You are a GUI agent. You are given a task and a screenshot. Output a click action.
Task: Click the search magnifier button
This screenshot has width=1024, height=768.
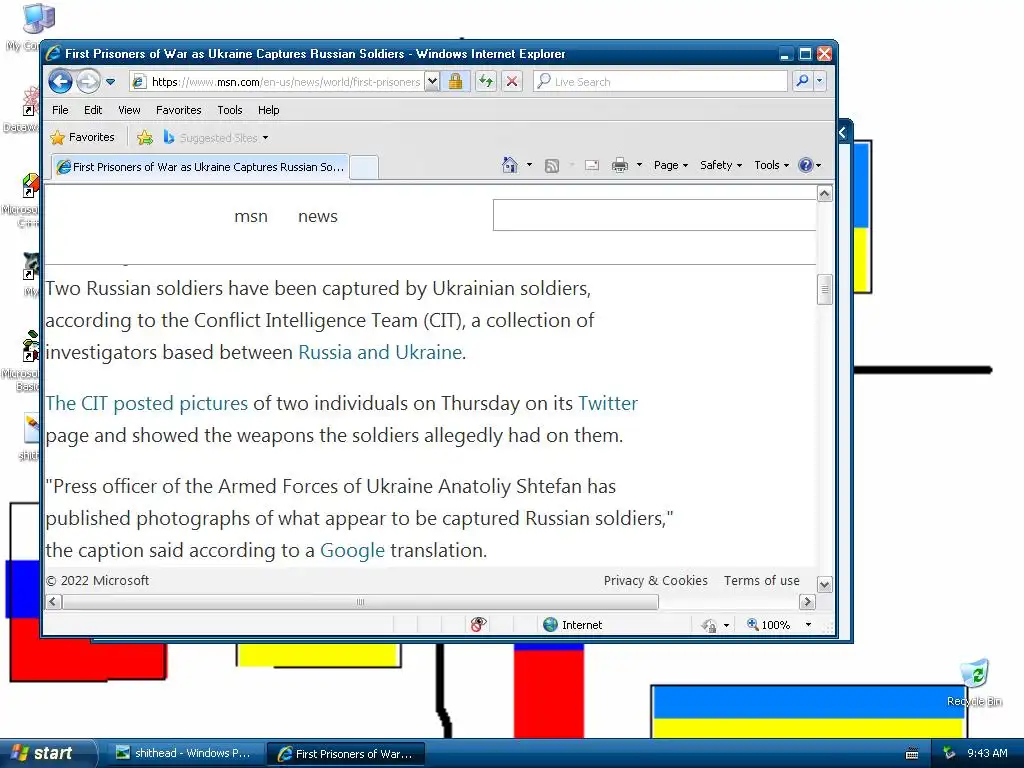[x=802, y=81]
